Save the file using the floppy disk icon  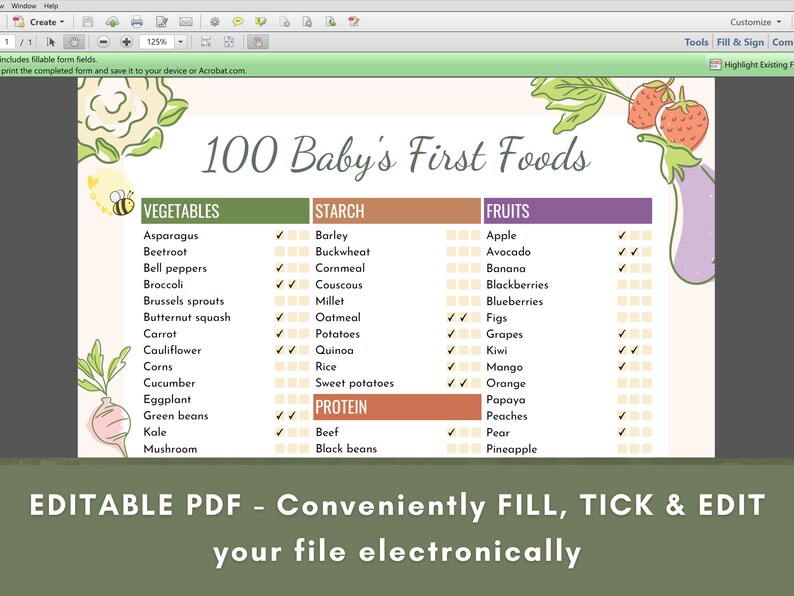(88, 22)
